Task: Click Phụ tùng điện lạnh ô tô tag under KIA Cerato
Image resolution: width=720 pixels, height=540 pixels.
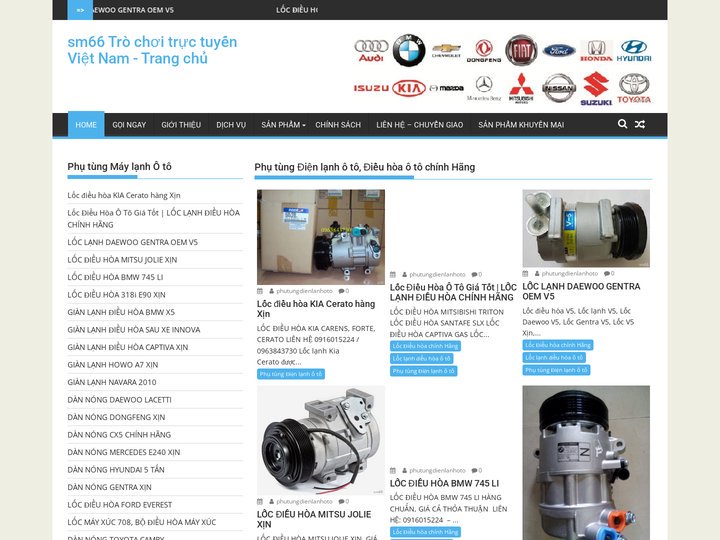Action: point(291,374)
